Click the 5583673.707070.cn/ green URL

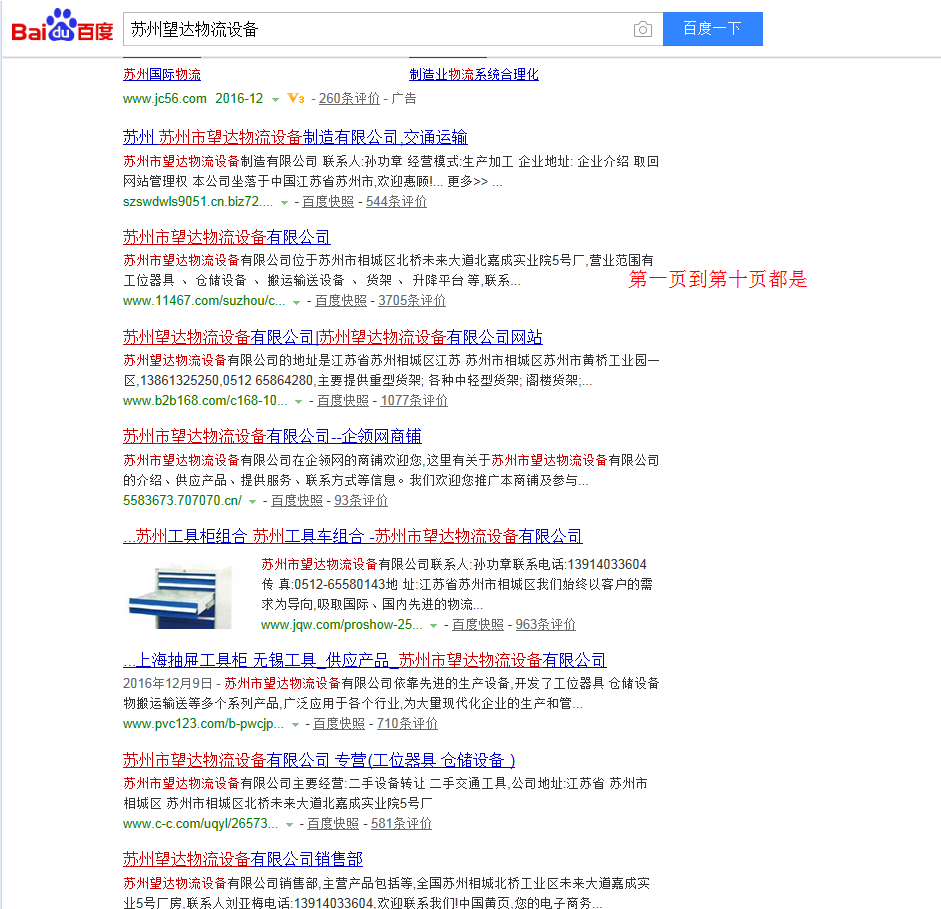(182, 500)
